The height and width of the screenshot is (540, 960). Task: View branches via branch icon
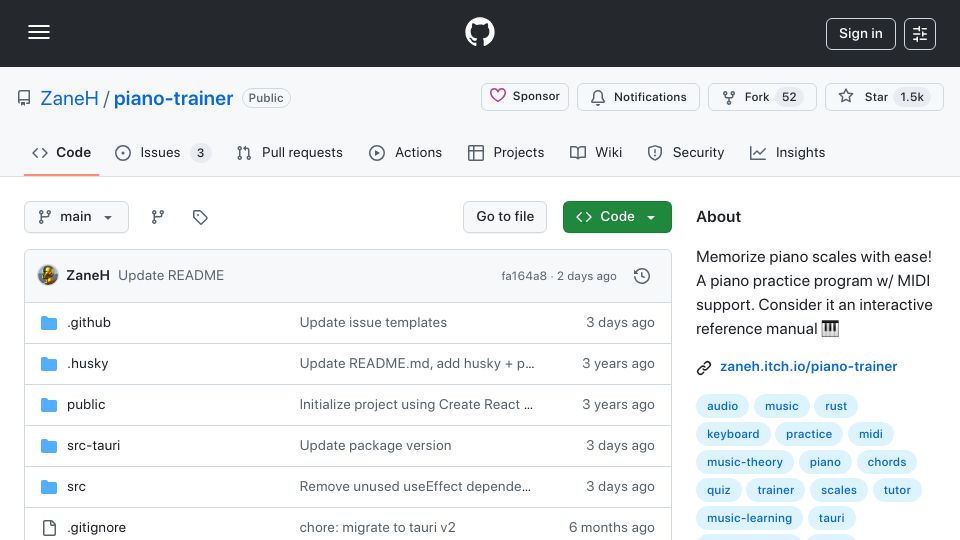pos(158,217)
